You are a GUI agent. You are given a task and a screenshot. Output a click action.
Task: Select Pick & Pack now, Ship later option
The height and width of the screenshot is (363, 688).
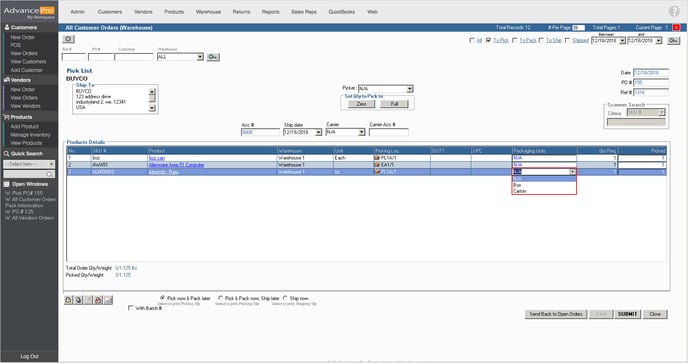pos(220,298)
